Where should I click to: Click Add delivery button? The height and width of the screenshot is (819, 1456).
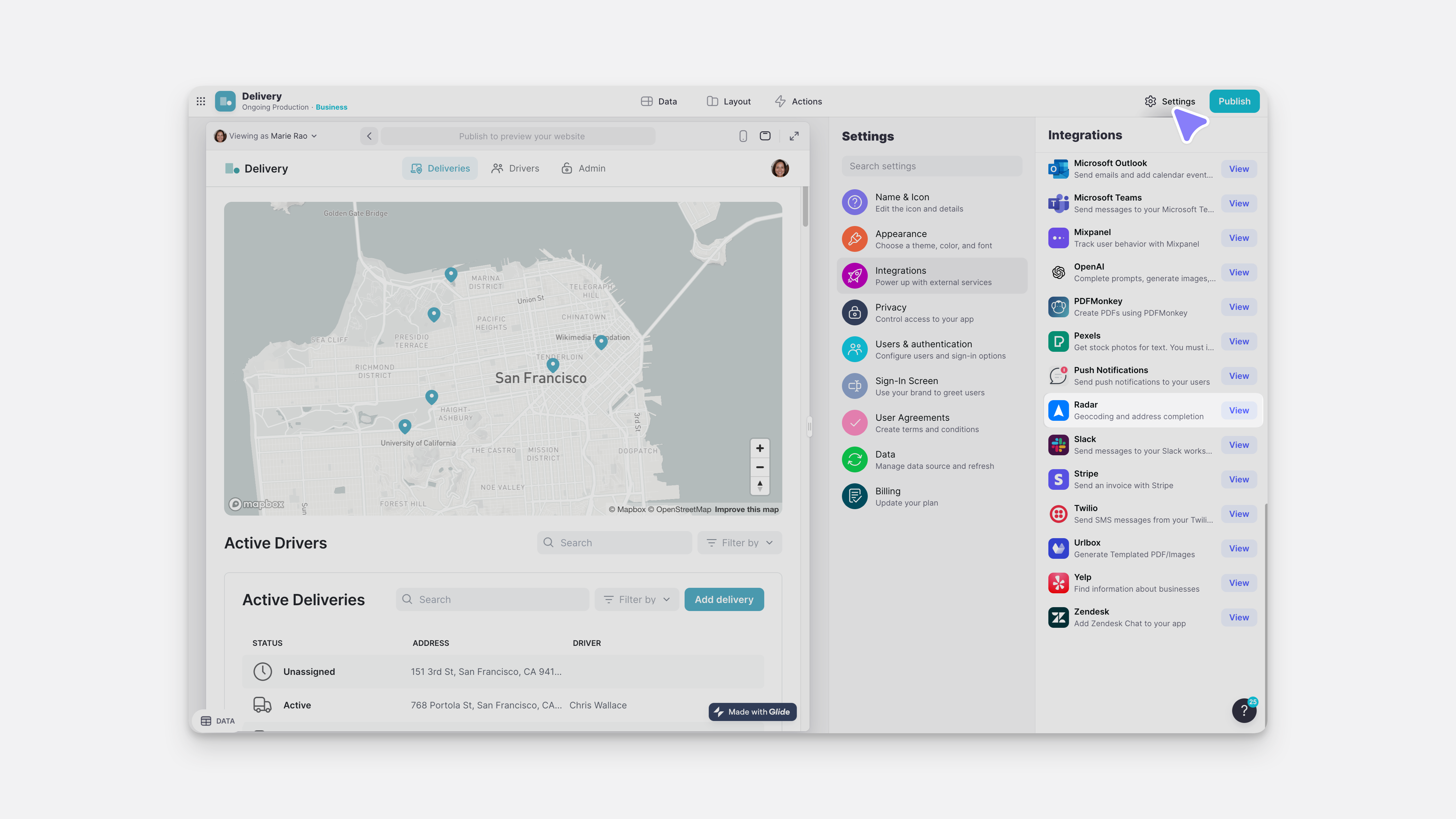723,599
